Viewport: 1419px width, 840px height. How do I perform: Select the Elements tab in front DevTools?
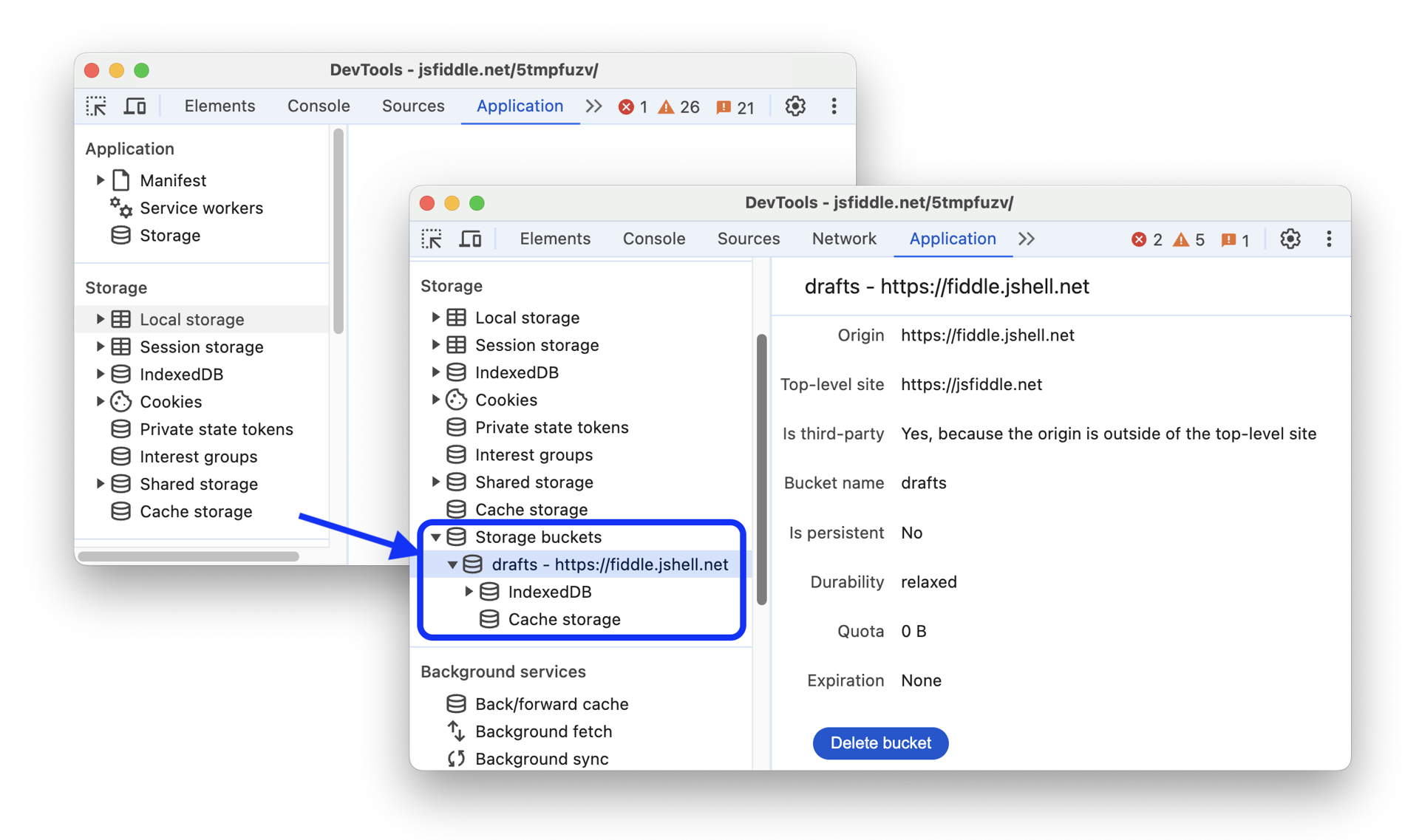[556, 238]
